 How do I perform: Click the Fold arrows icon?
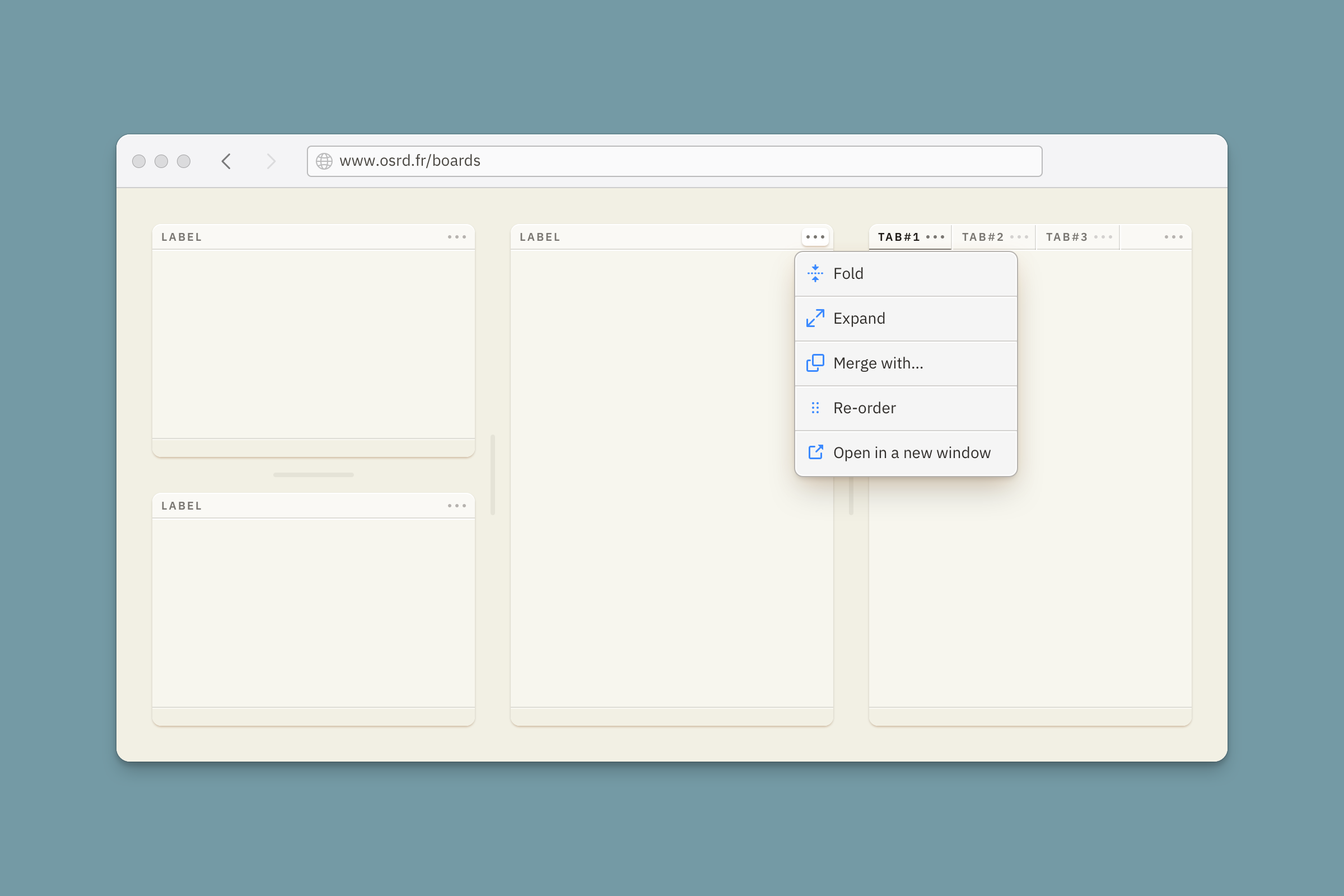coord(815,274)
